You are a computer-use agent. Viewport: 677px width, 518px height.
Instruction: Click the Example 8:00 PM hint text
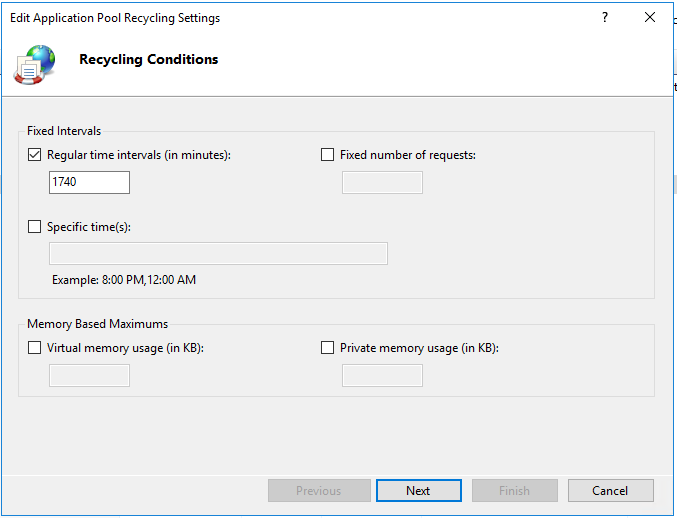point(124,280)
